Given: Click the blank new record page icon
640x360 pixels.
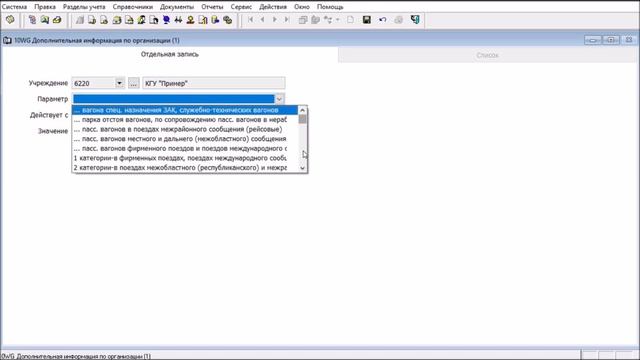Looking at the screenshot, I should pyautogui.click(x=351, y=20).
